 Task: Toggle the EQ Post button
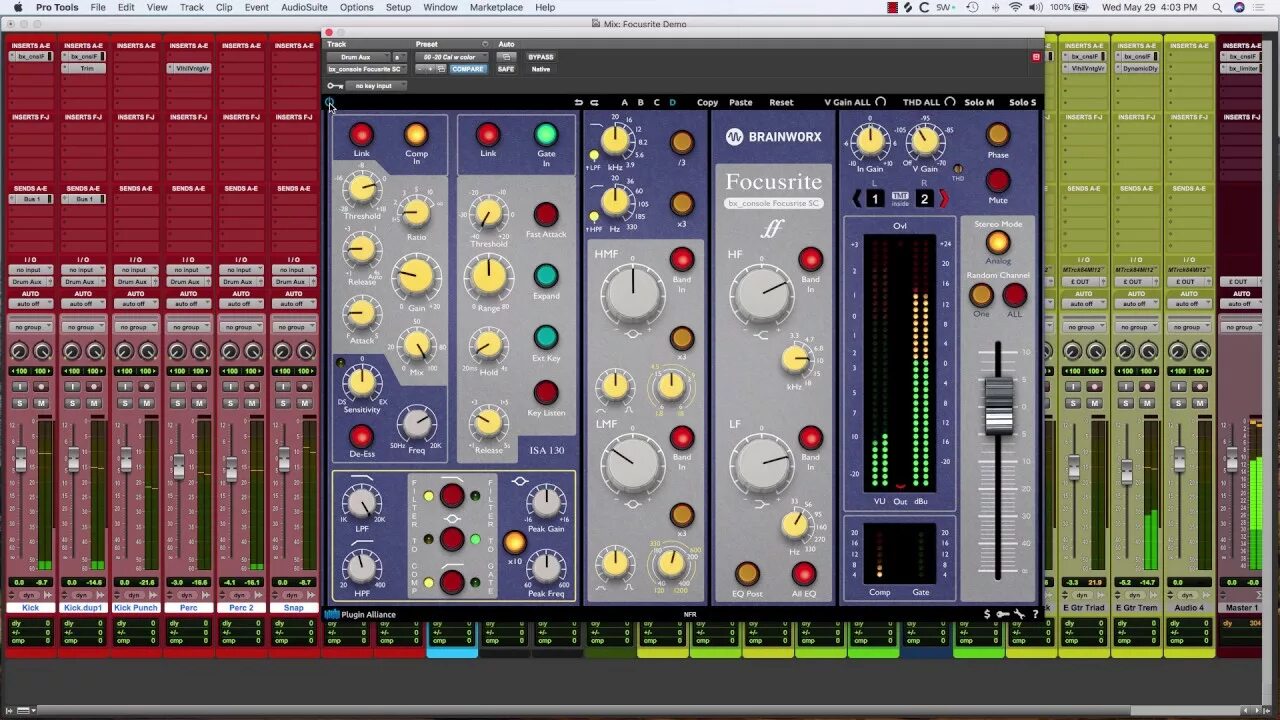pyautogui.click(x=747, y=573)
